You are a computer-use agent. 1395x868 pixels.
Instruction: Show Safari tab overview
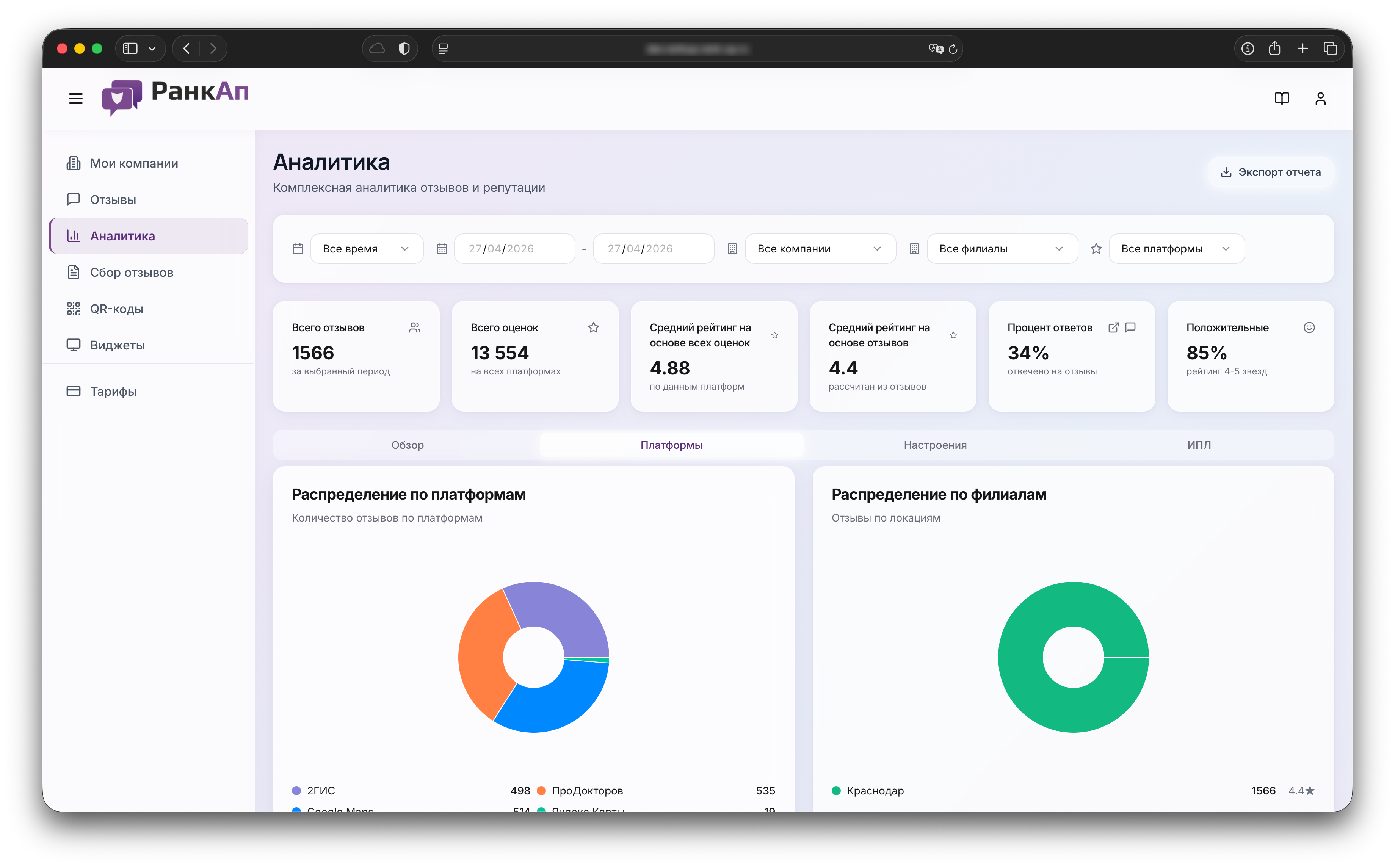tap(1329, 49)
